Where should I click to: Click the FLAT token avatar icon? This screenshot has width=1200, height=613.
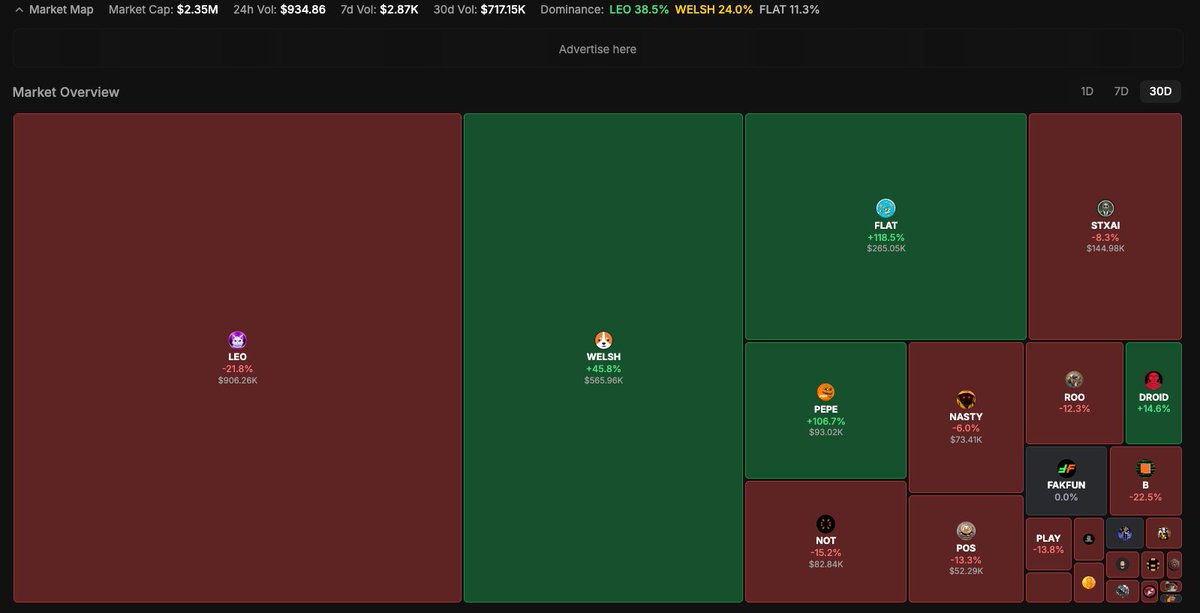(885, 208)
